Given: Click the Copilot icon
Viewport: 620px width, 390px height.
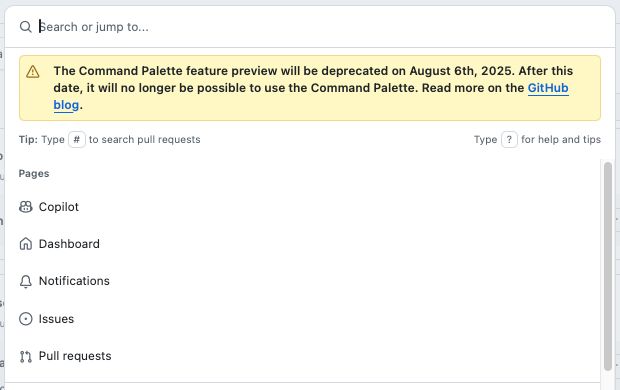Looking at the screenshot, I should tap(26, 207).
